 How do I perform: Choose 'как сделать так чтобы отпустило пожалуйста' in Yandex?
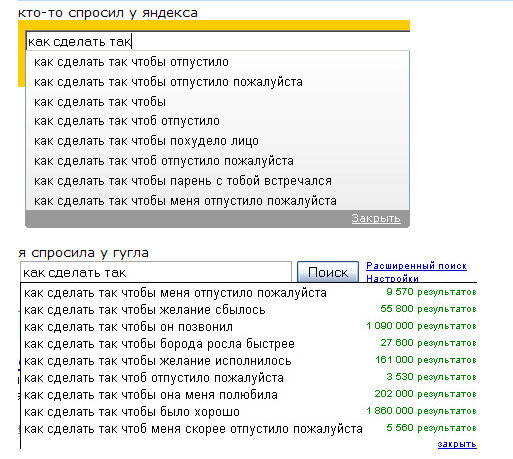click(x=218, y=82)
